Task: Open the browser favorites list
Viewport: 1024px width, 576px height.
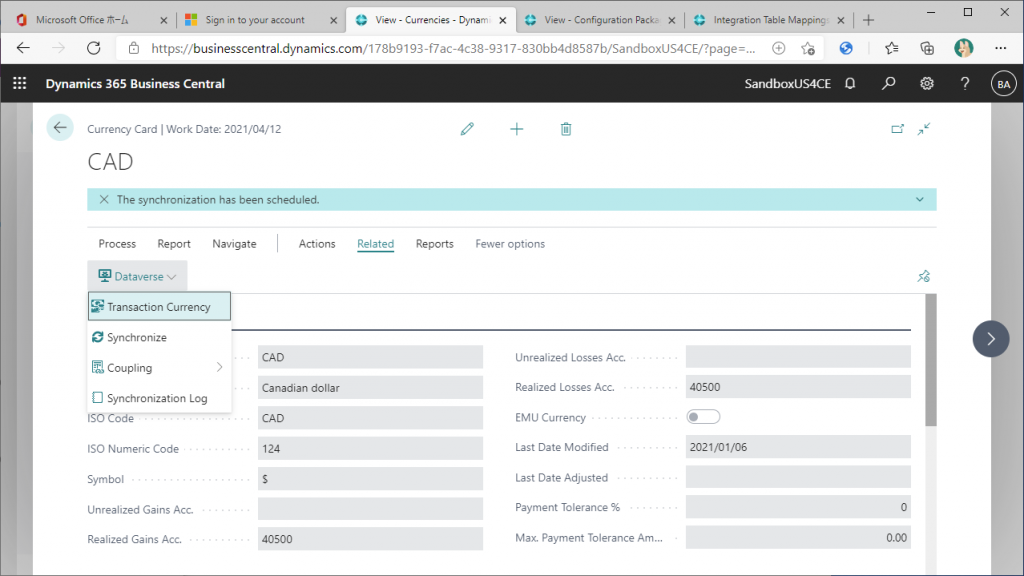Action: [891, 48]
